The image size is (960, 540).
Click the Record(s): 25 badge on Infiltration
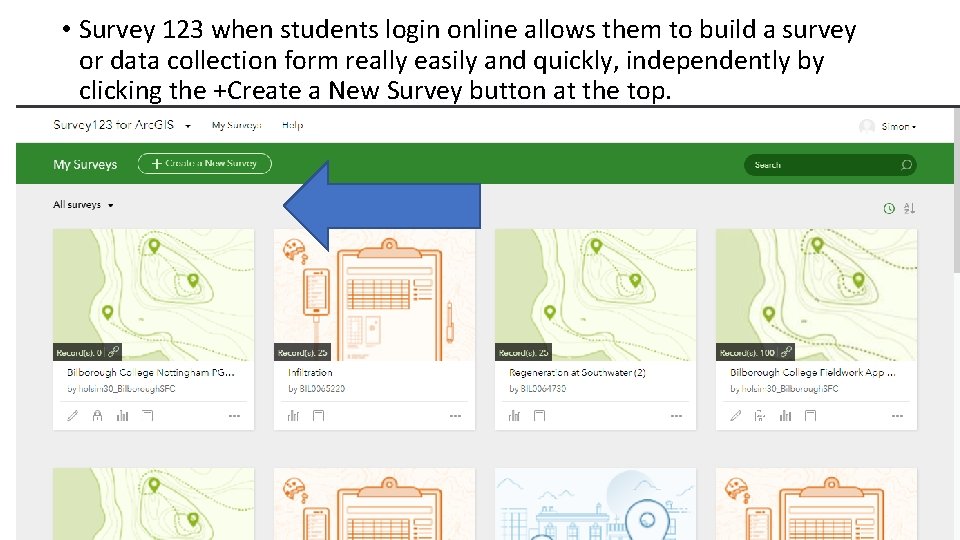[x=302, y=352]
